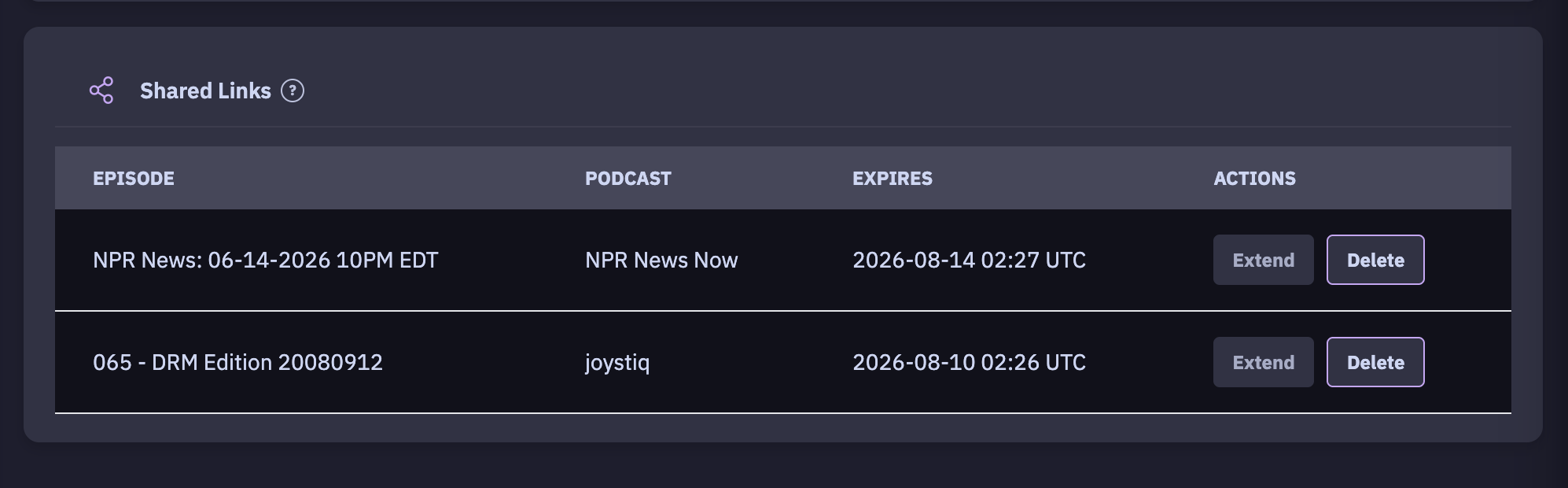The width and height of the screenshot is (1568, 488).
Task: Select episode '065 - DRM Edition 20080912'
Action: point(237,362)
